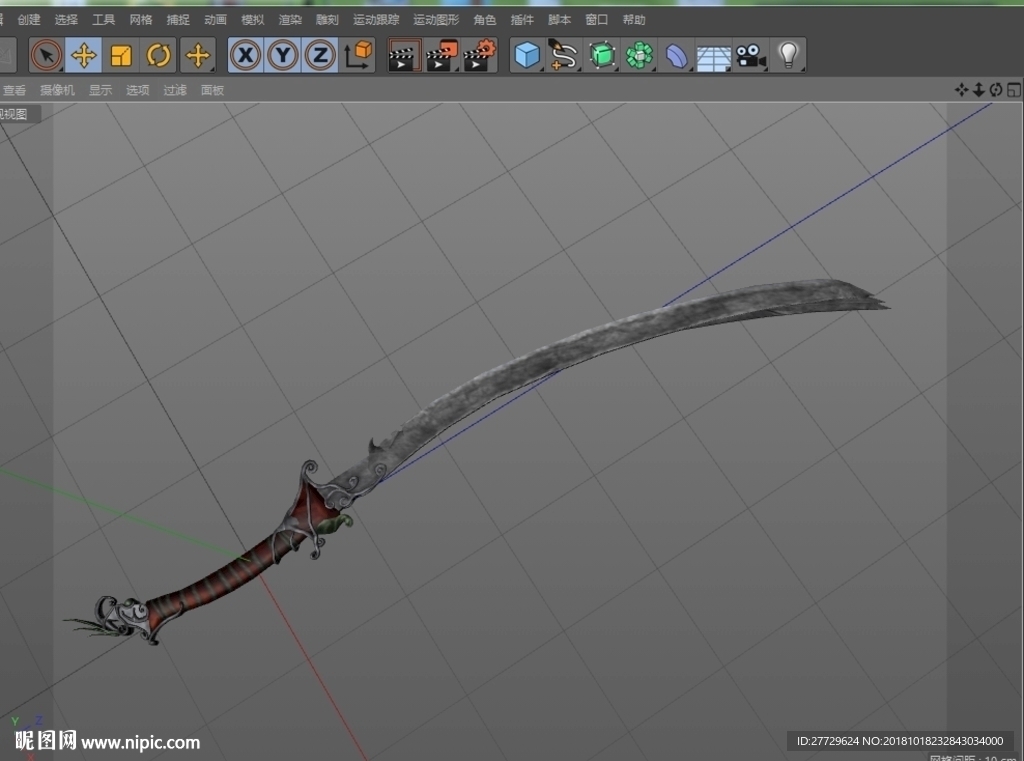1024x761 pixels.
Task: Switch the coordinate system icon
Action: [x=357, y=55]
